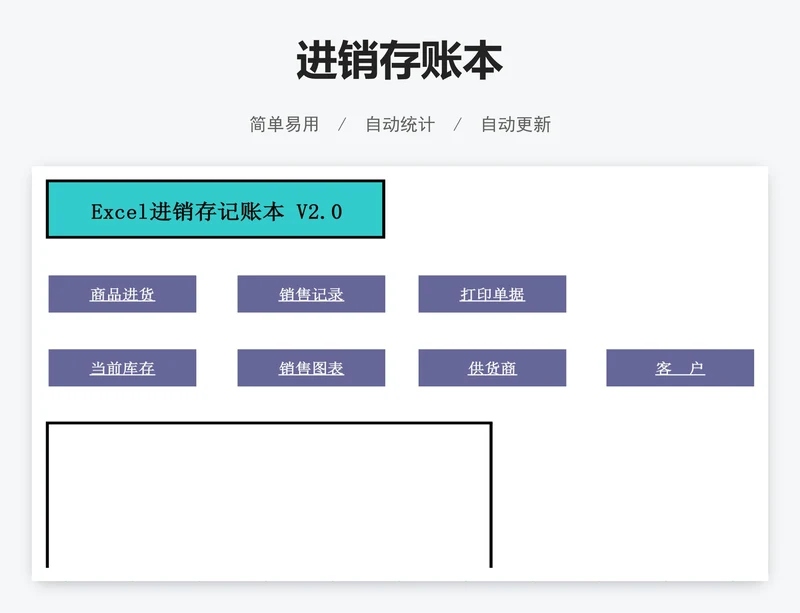Click the slash between 简单易用 and 自动统计
Viewport: 800px width, 613px height.
click(342, 125)
